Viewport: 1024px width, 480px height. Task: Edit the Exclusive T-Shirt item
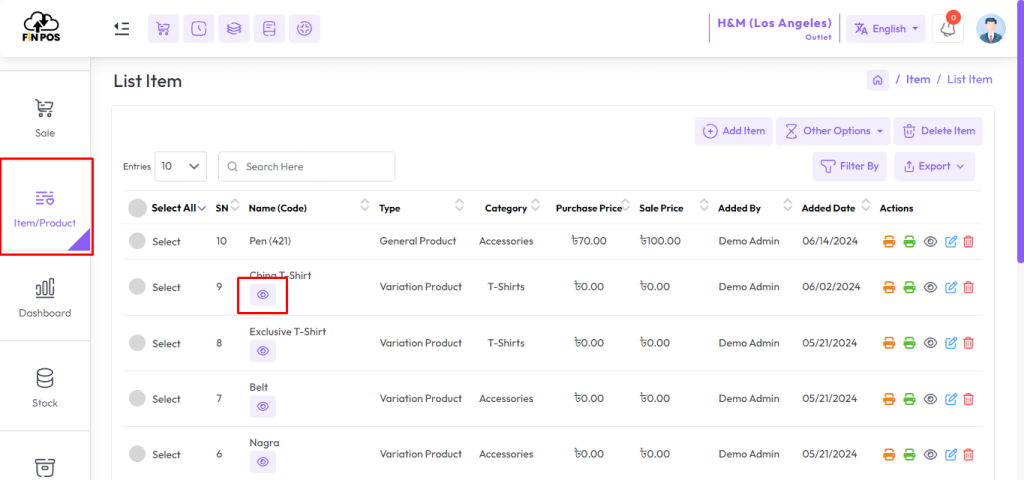click(x=951, y=343)
